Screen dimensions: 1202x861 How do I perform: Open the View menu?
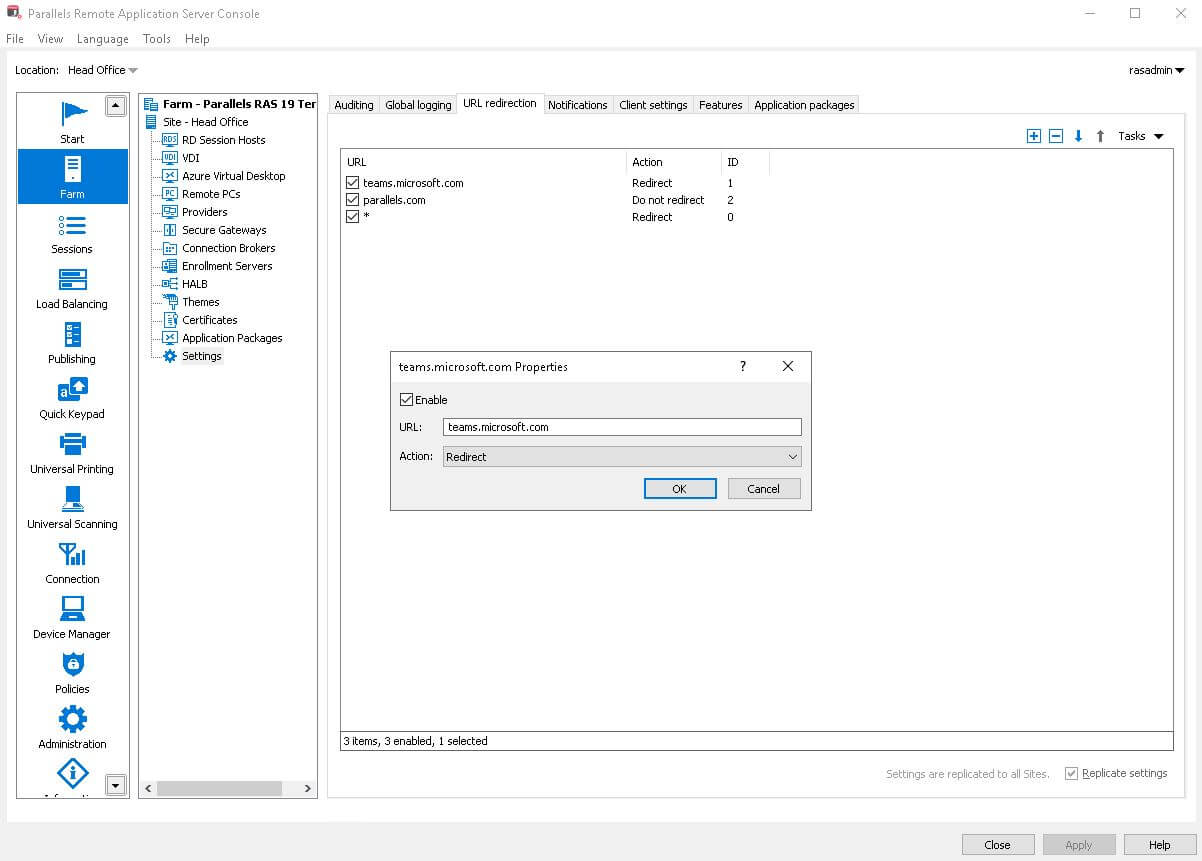point(50,39)
